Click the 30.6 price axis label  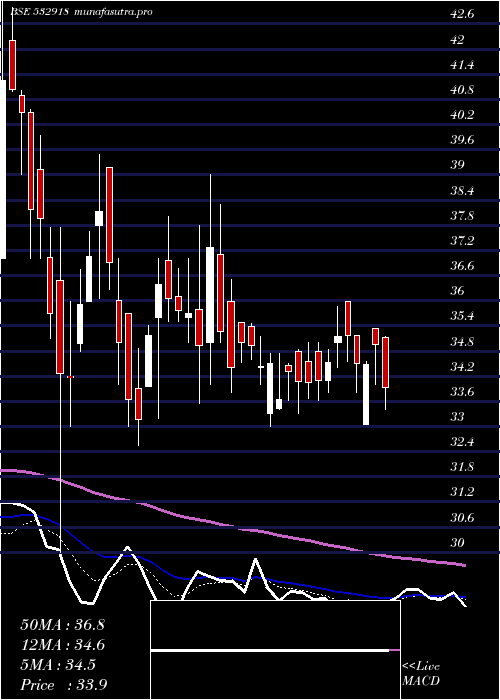(462, 518)
